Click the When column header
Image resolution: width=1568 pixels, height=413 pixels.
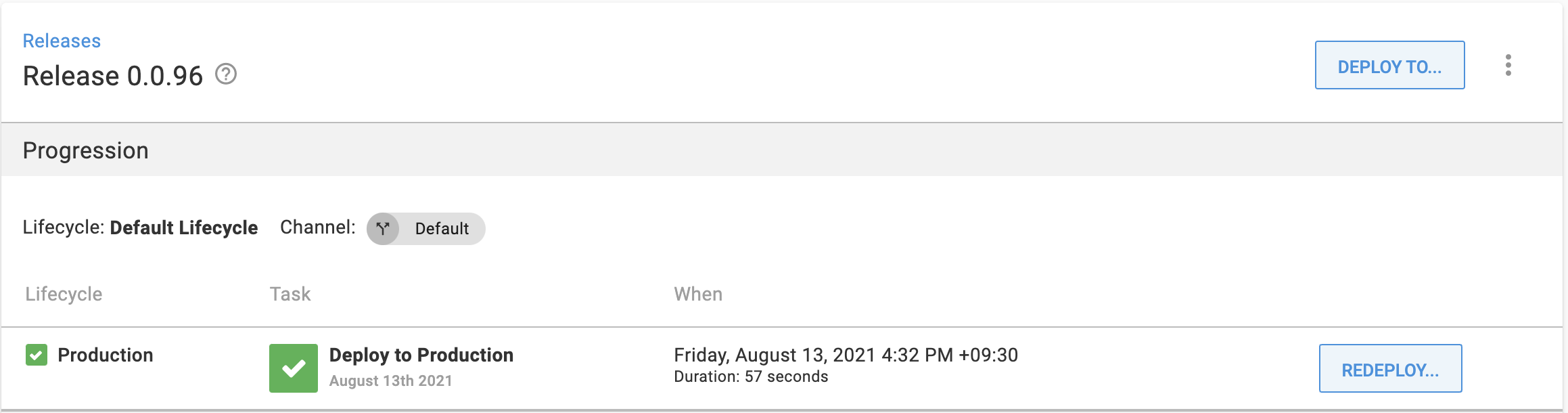(x=698, y=294)
